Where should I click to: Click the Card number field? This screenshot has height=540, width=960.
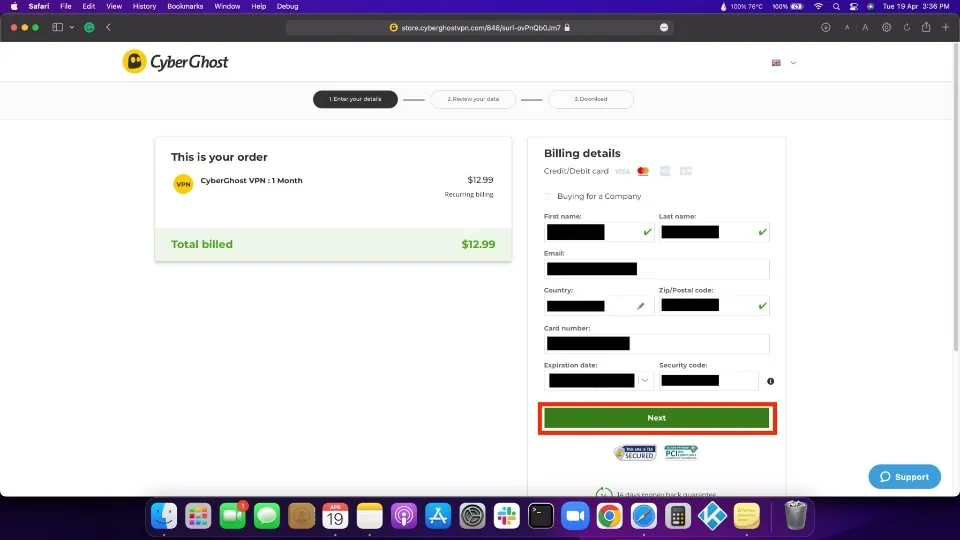click(656, 343)
